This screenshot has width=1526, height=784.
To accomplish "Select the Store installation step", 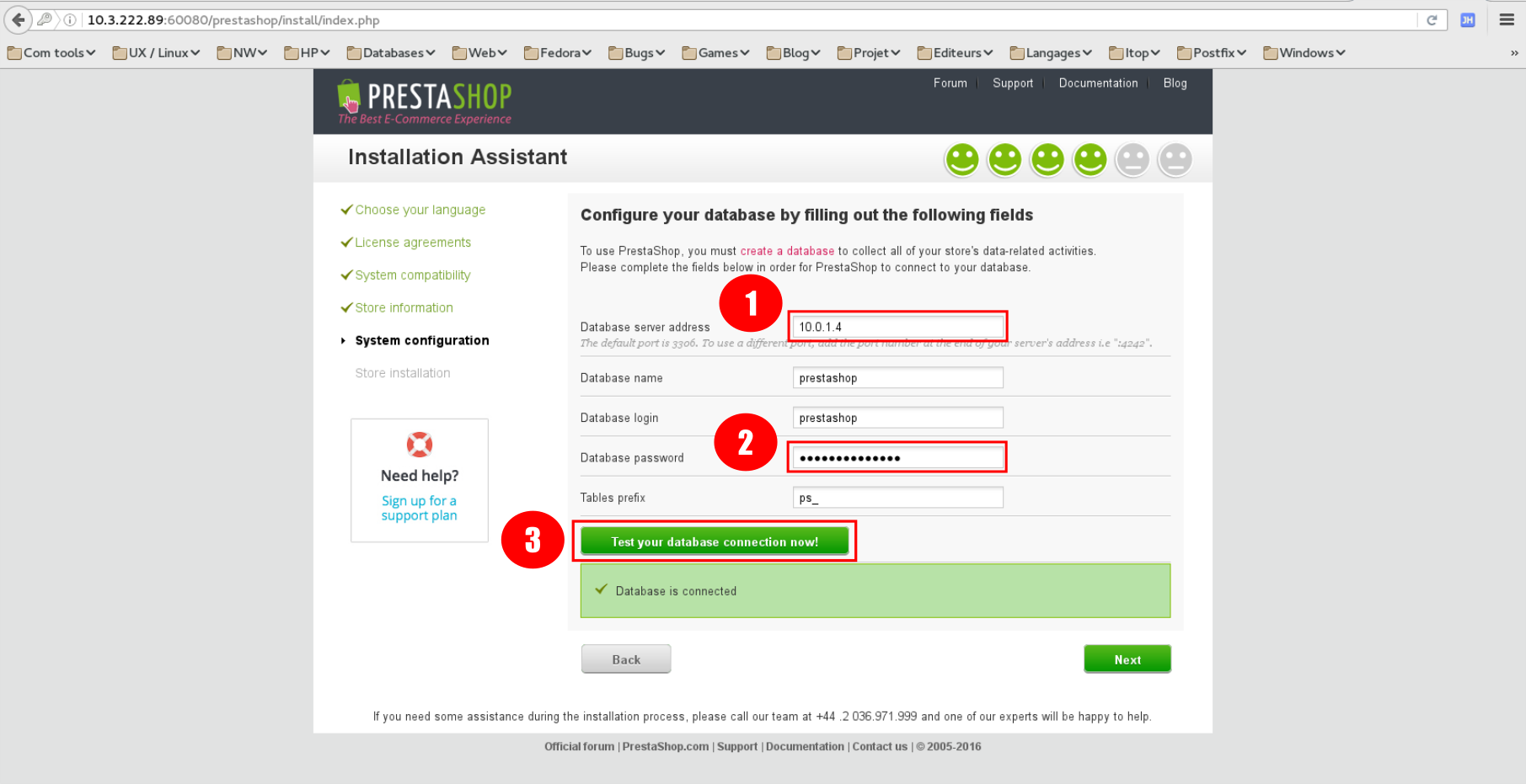I will point(403,373).
